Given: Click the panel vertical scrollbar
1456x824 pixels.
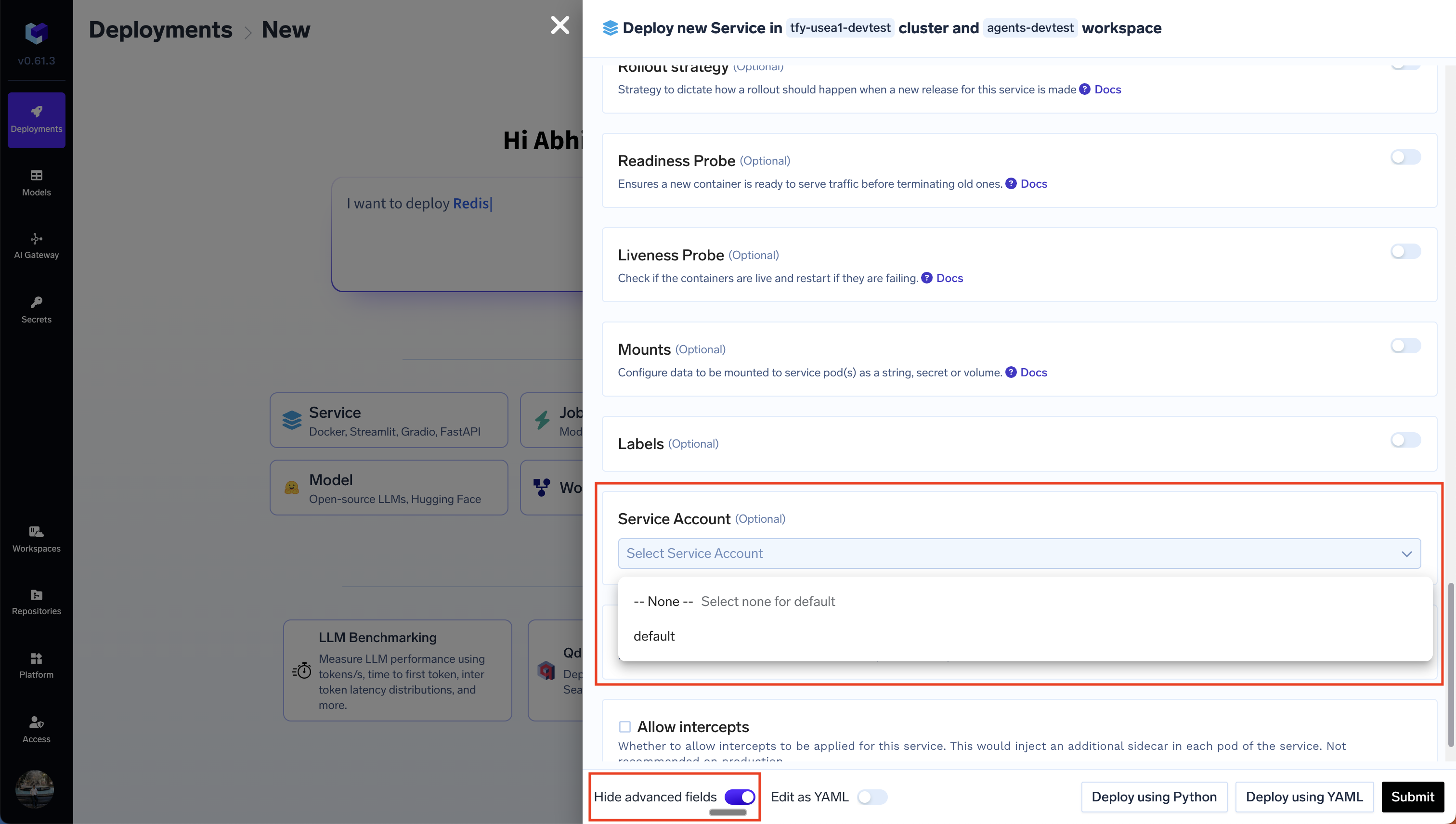Looking at the screenshot, I should click(x=1451, y=664).
